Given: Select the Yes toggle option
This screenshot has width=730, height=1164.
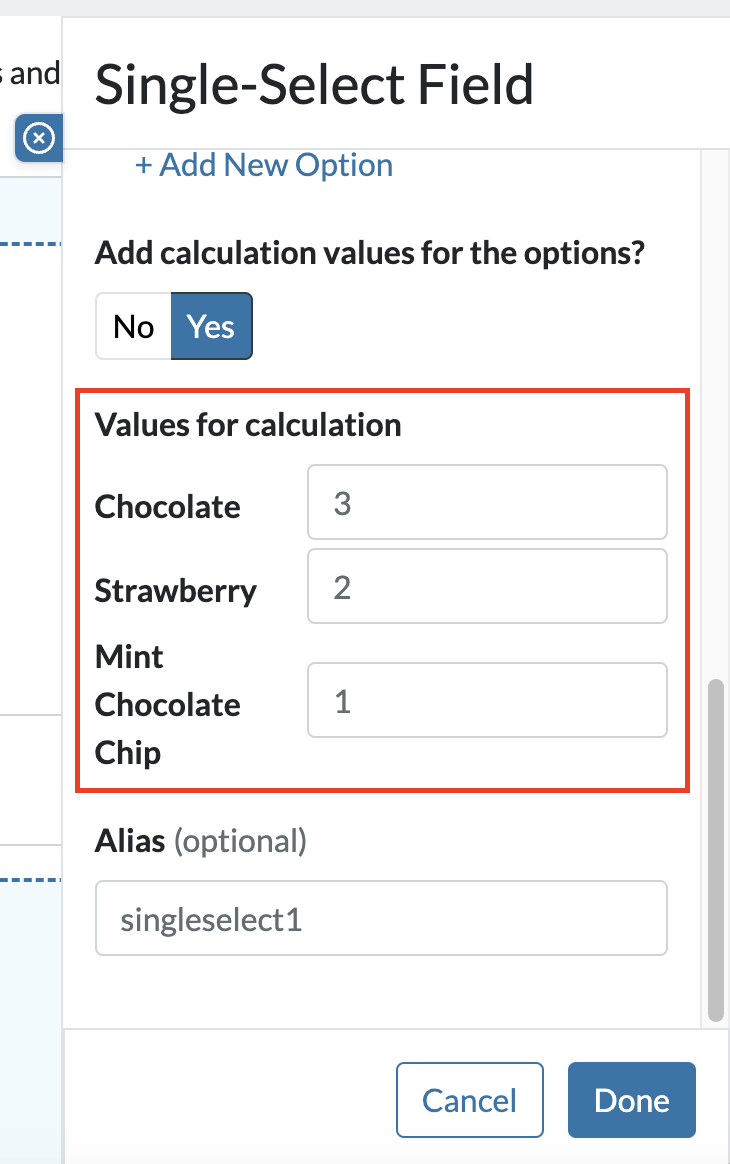Looking at the screenshot, I should coord(211,326).
